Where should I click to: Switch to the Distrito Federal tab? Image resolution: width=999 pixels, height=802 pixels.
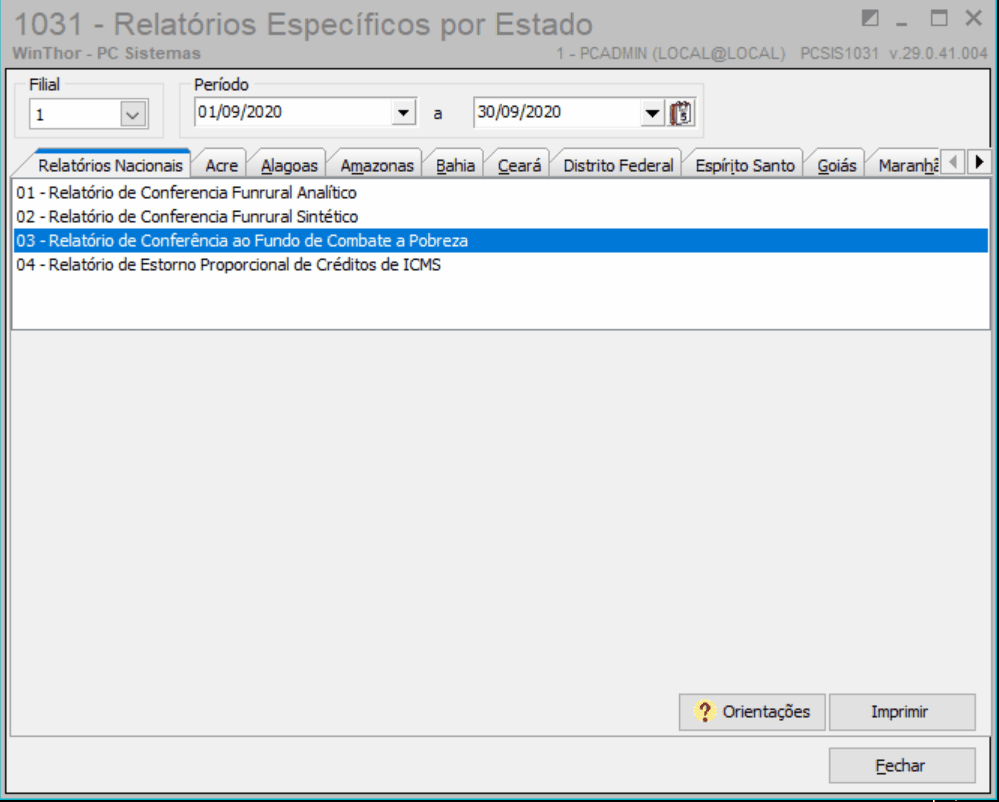point(618,166)
